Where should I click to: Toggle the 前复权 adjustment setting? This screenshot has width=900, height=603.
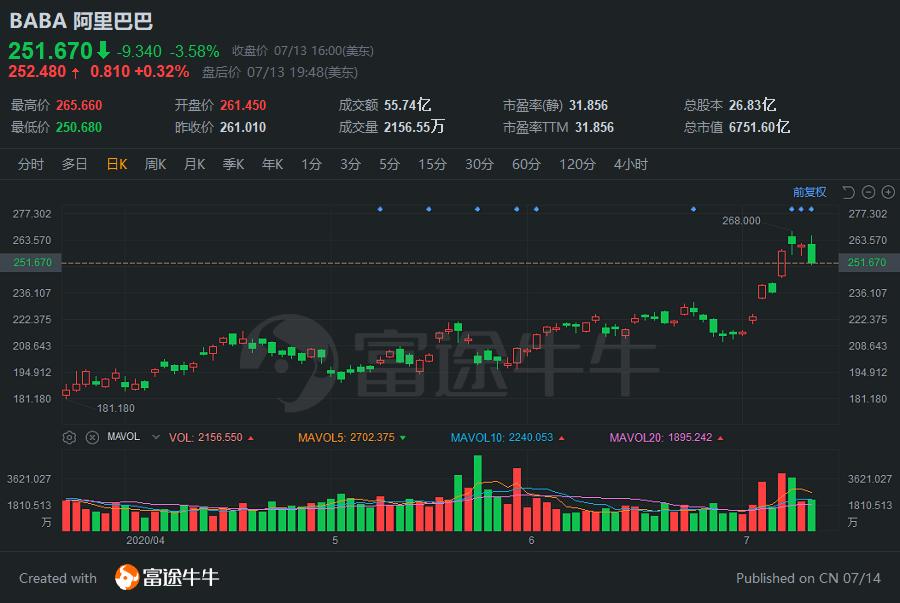tap(809, 192)
